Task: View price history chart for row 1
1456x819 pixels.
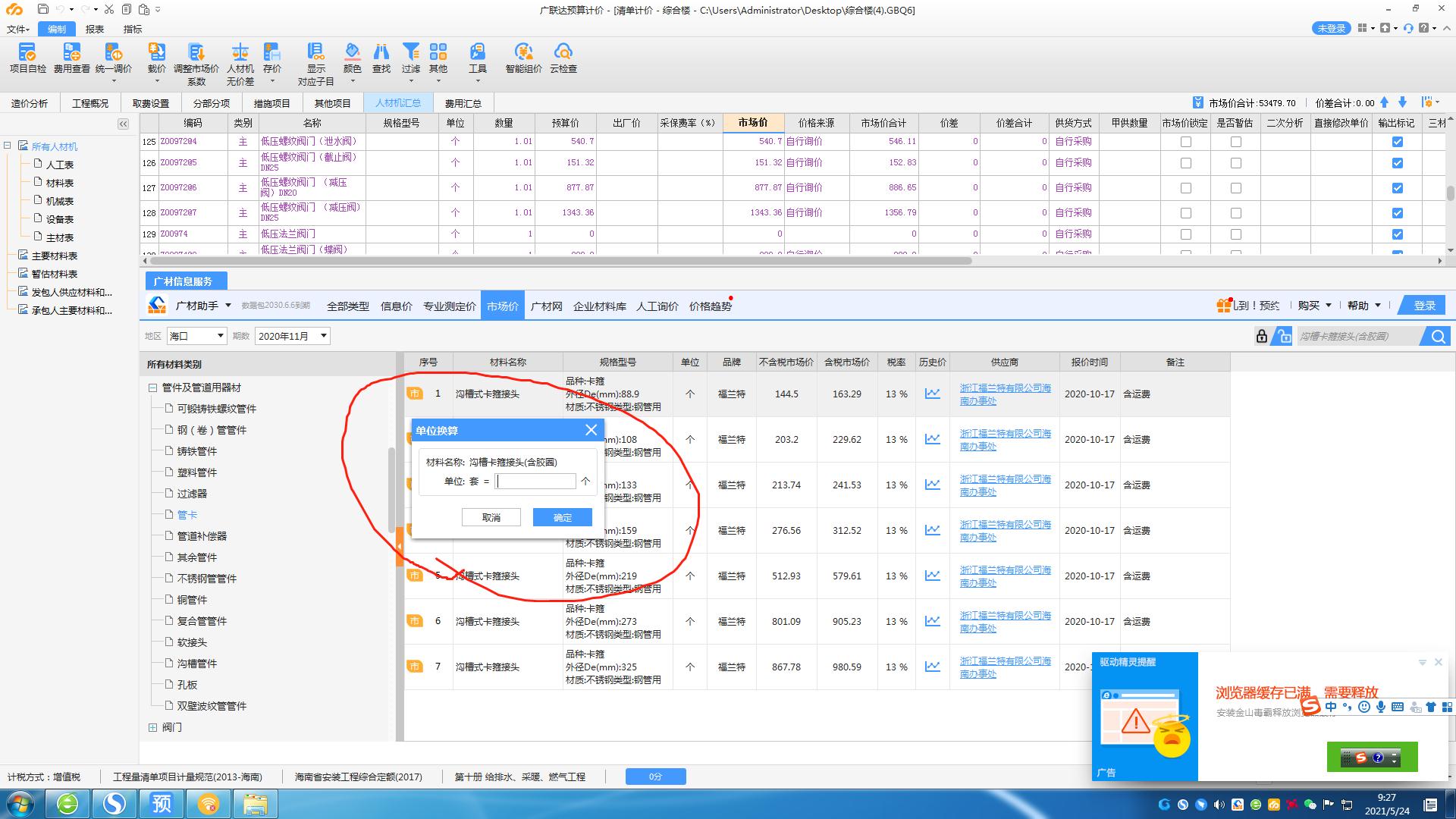Action: (x=932, y=394)
